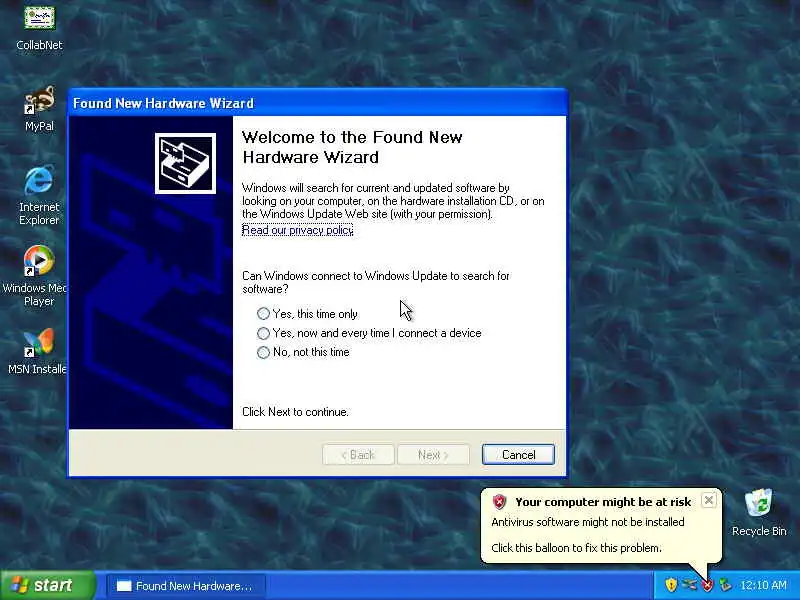Click the Next button in wizard
800x600 pixels.
(x=433, y=455)
